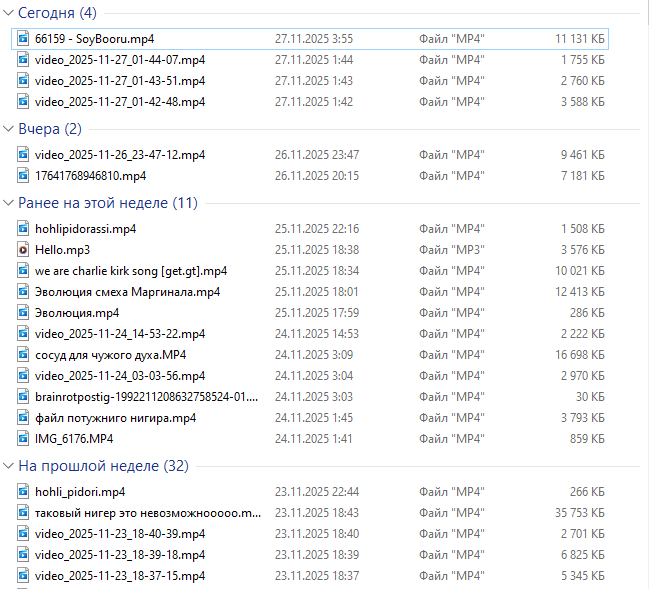Select we are charlie kirk song [get.gt].mp4
This screenshot has height=589, width=649.
(131, 271)
